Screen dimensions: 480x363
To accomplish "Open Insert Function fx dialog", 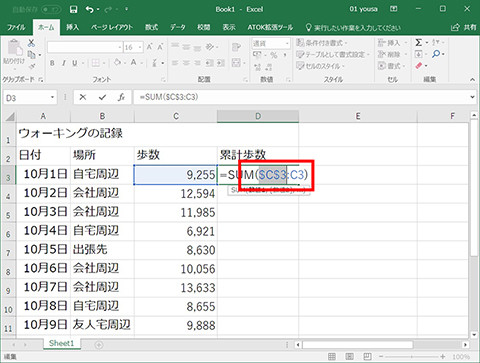I will 122,97.
